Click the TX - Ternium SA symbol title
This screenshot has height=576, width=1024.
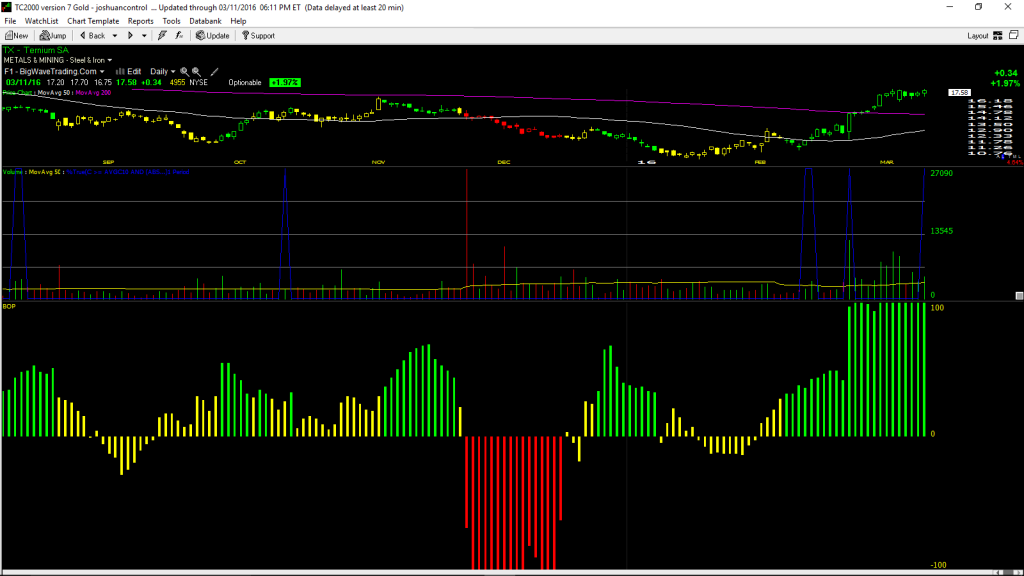pos(36,50)
